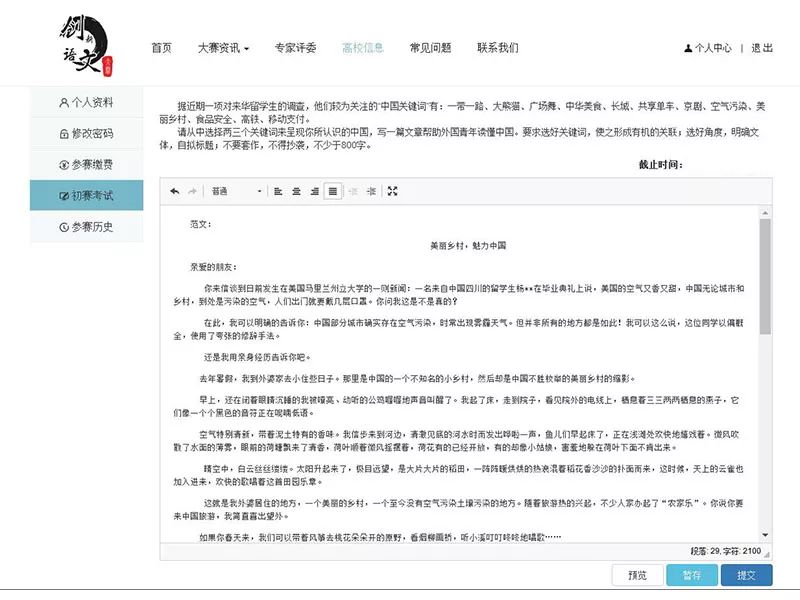The image size is (800, 600).
Task: Click the editor resize handle corner
Action: pos(767,555)
